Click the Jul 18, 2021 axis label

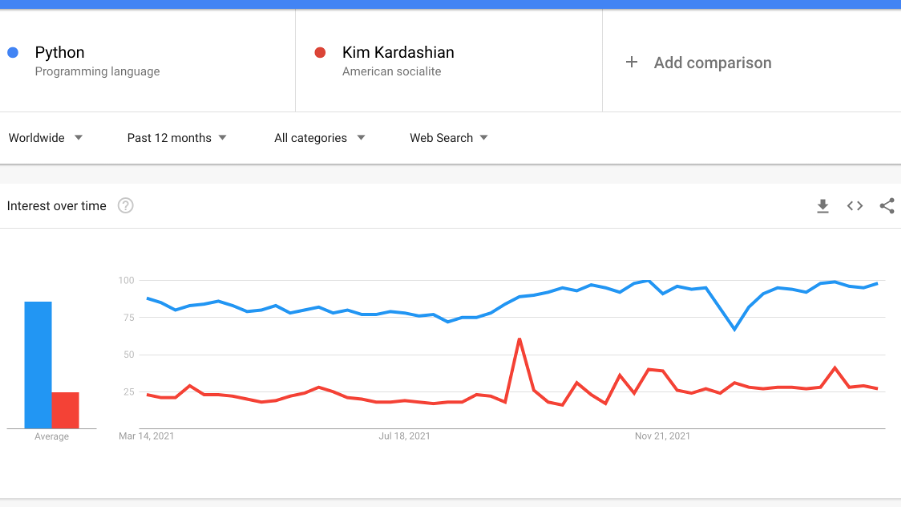click(405, 436)
